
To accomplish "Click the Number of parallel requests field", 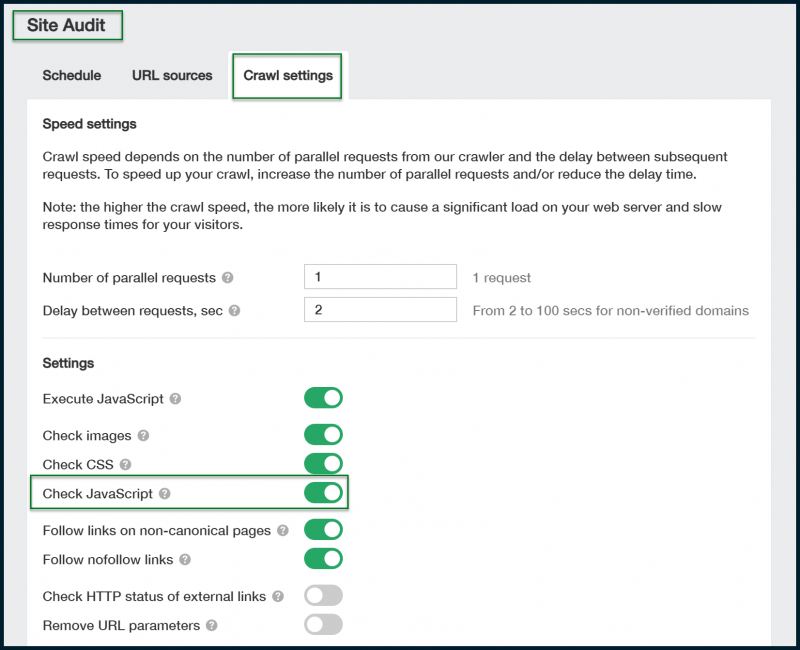I will click(380, 277).
